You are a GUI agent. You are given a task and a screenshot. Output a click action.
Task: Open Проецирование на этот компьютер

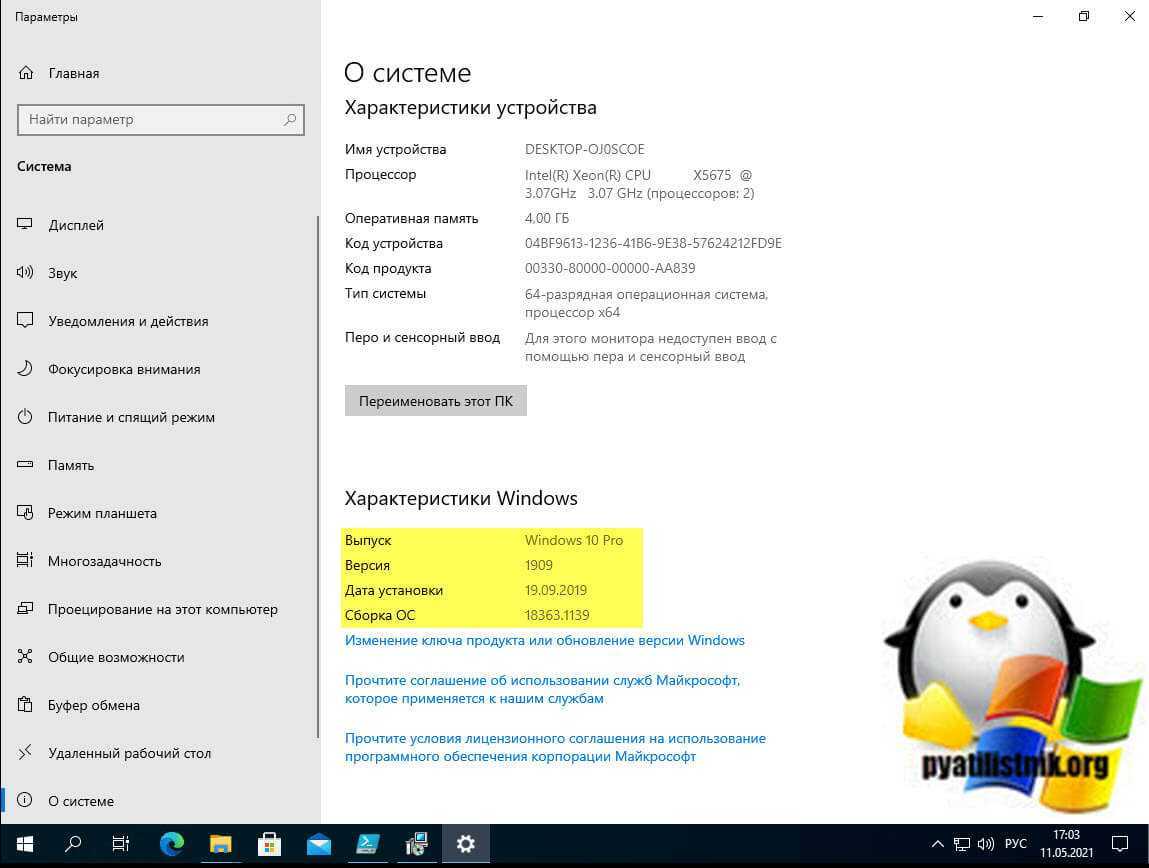pyautogui.click(x=162, y=609)
